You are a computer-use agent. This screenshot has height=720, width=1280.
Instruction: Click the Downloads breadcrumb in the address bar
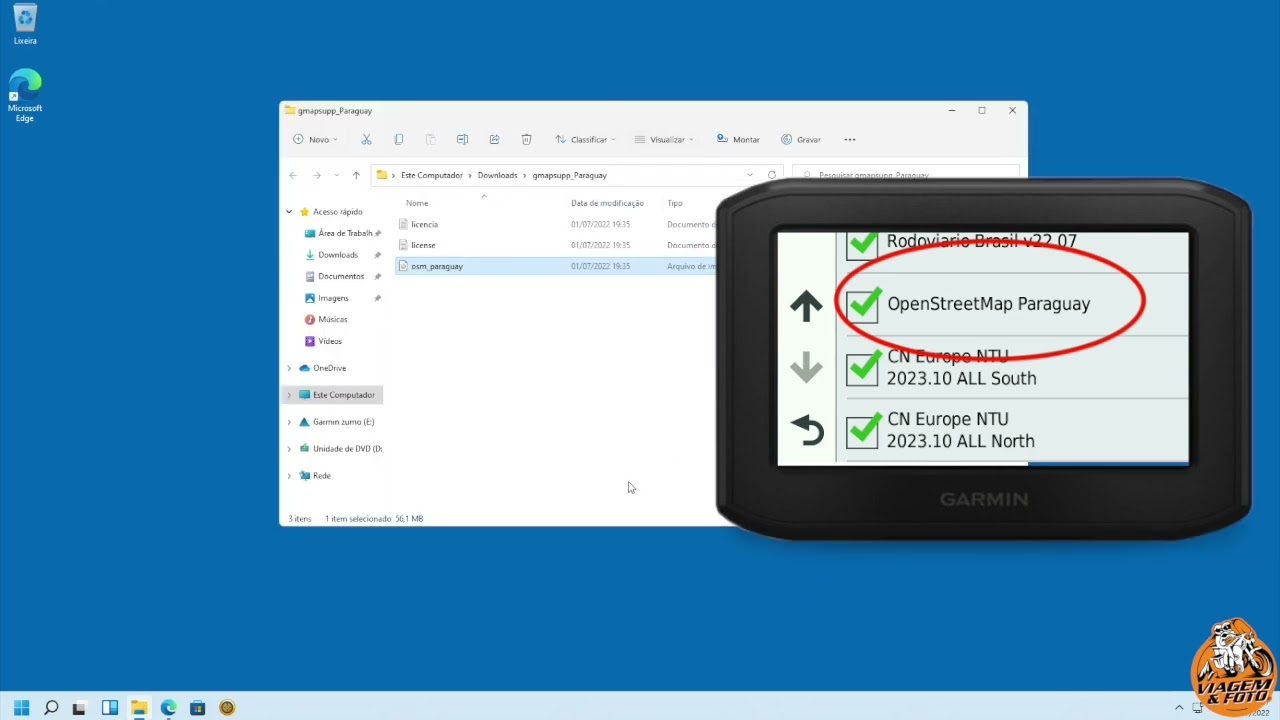497,175
